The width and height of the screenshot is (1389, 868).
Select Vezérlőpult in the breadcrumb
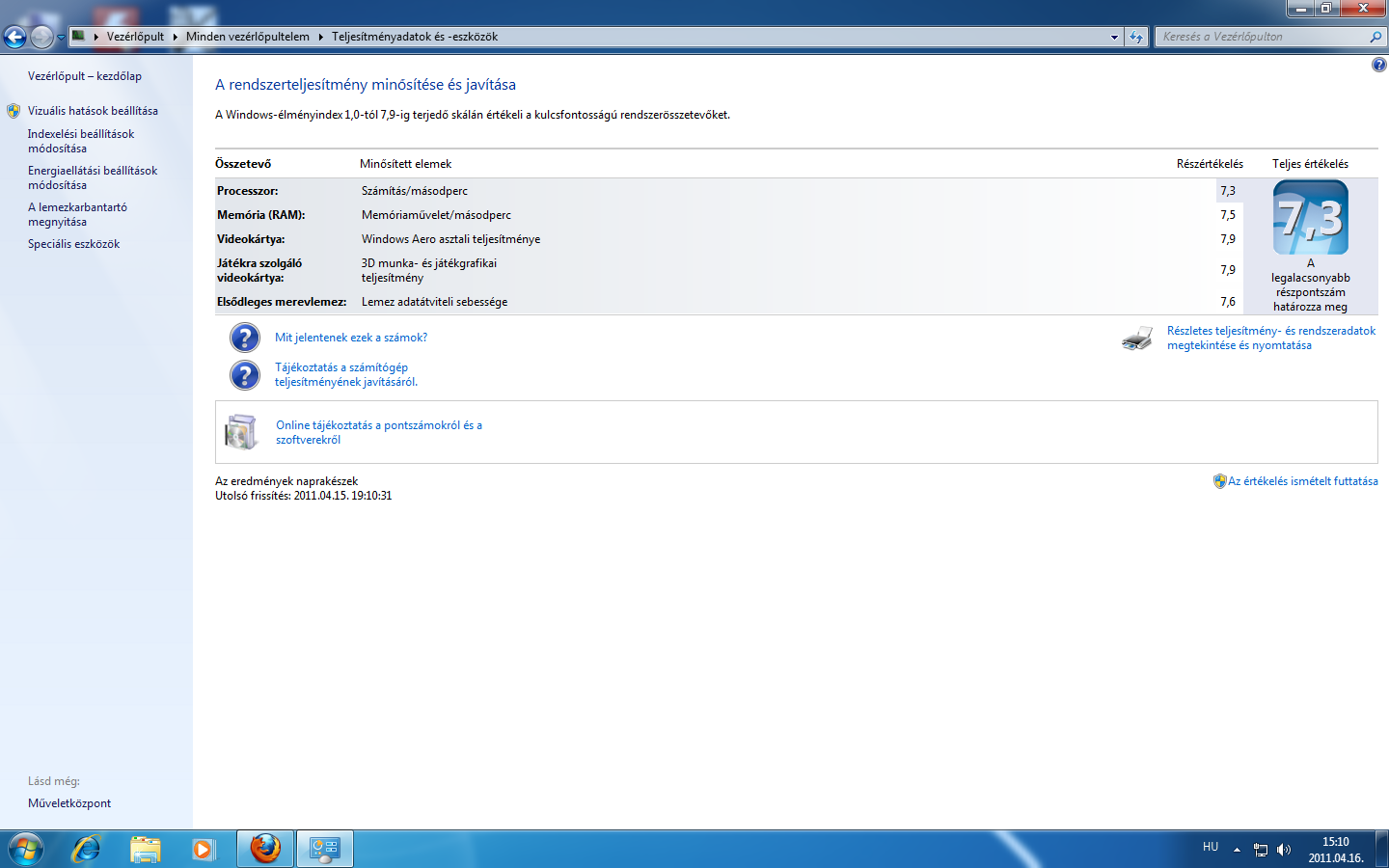click(x=135, y=37)
